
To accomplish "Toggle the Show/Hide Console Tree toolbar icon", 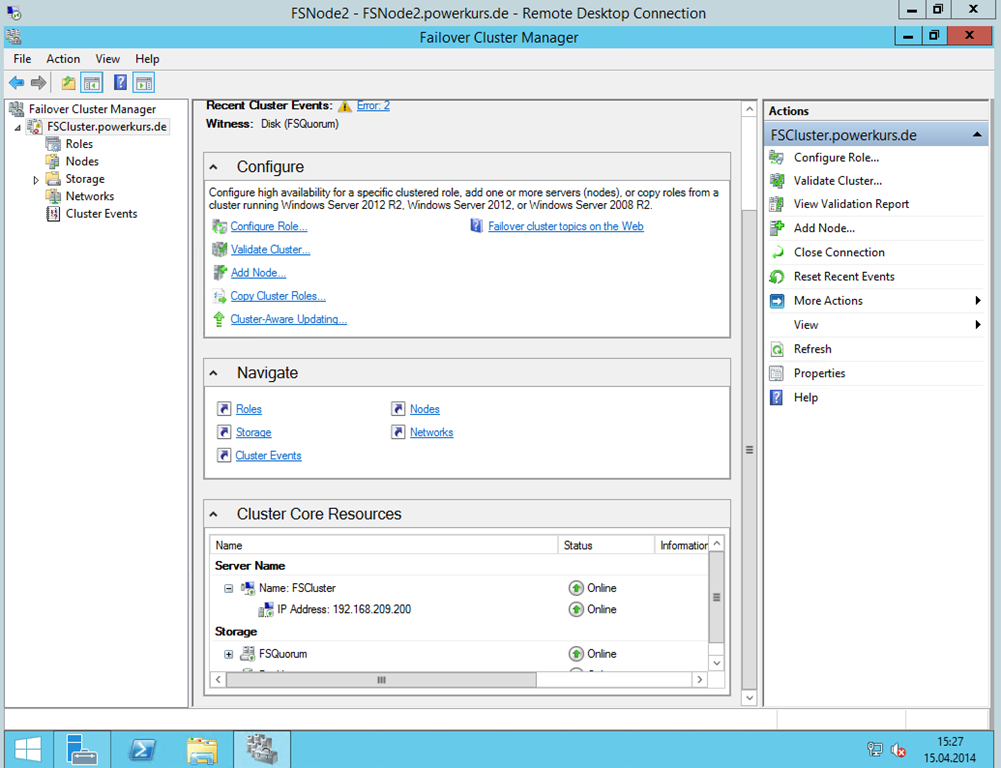I will (x=92, y=83).
